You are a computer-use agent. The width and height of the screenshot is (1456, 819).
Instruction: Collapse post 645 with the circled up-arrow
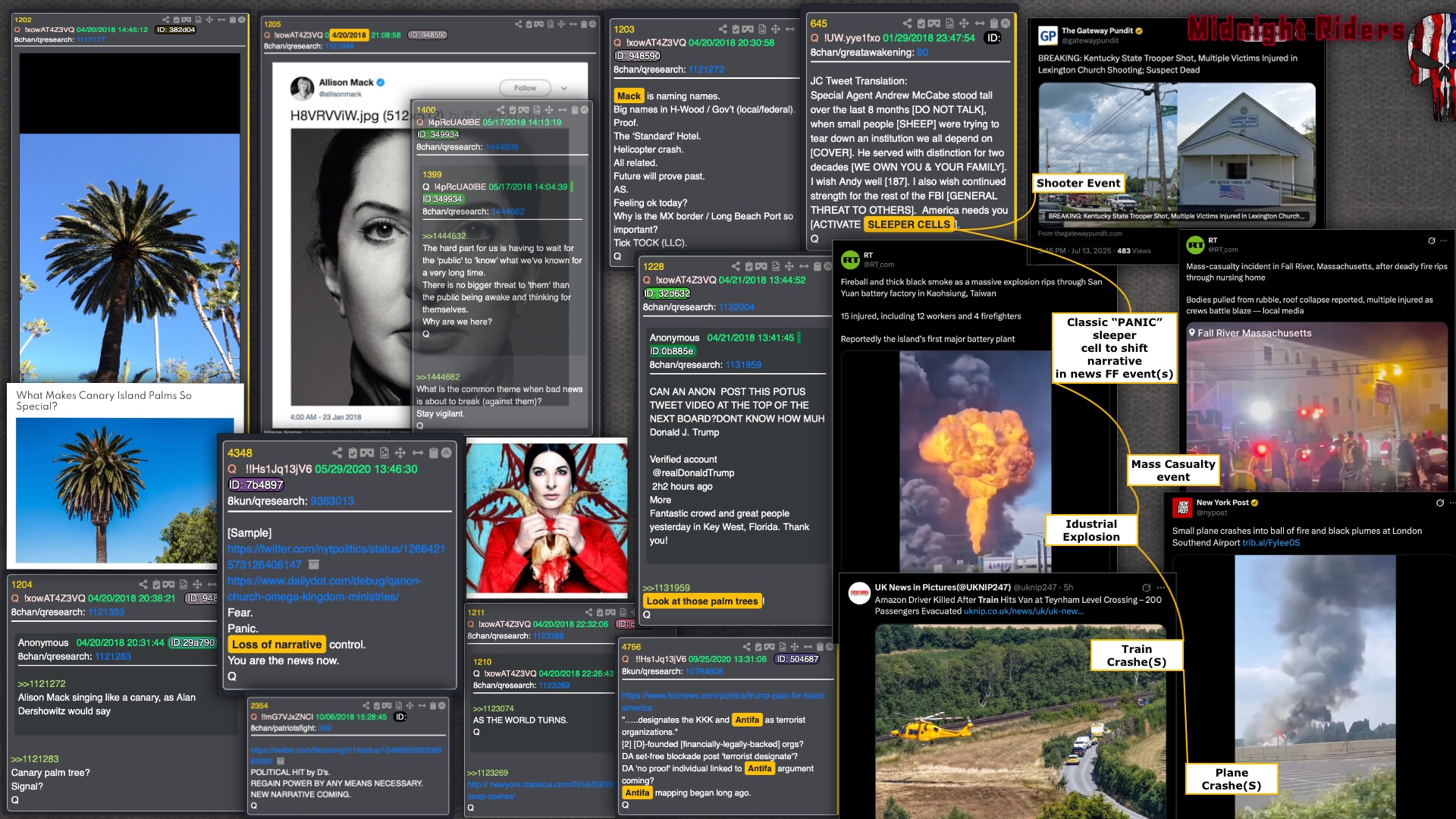pyautogui.click(x=1006, y=24)
